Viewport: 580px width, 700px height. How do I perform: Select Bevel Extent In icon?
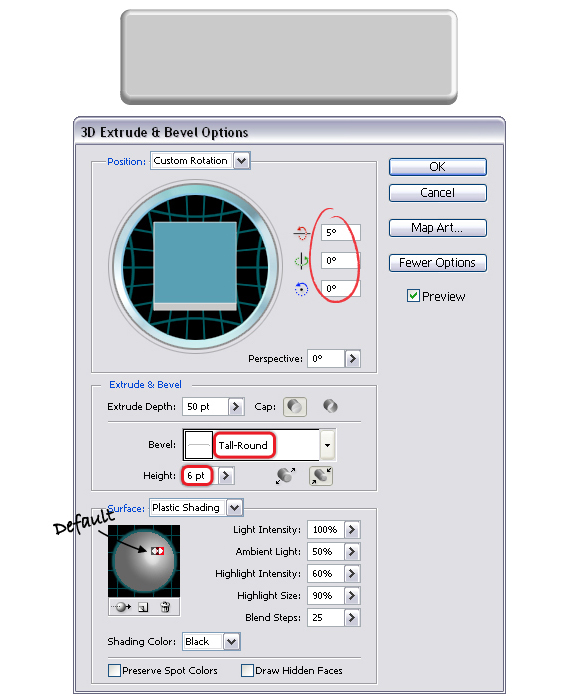[321, 475]
